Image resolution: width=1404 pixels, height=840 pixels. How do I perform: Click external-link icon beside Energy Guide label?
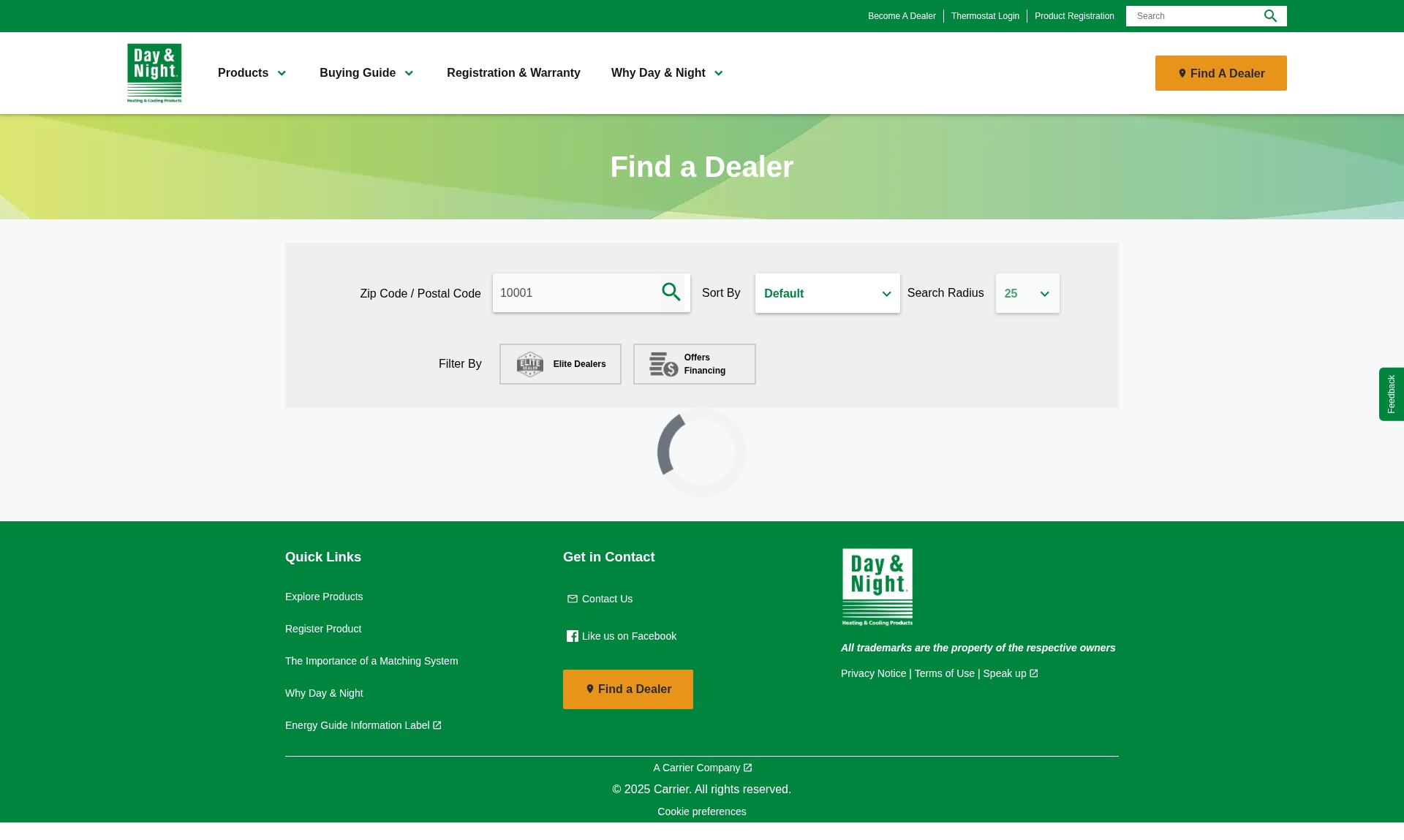[437, 725]
